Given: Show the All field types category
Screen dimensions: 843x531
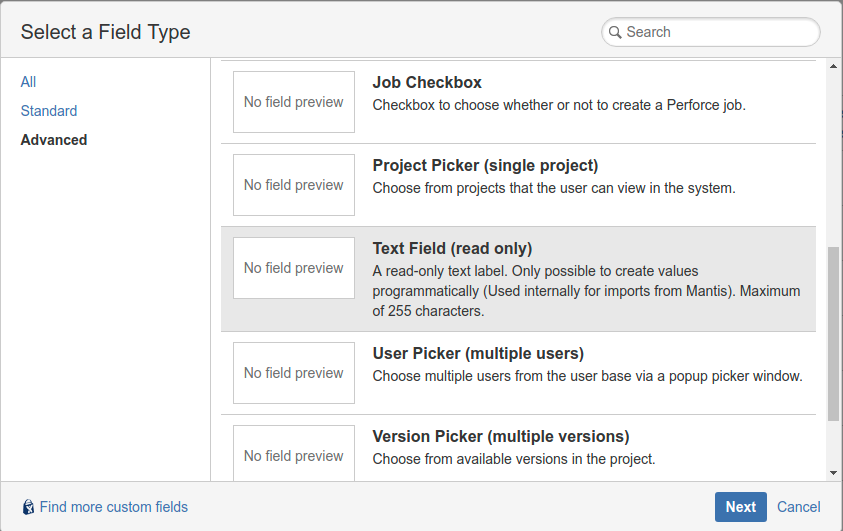Looking at the screenshot, I should click(28, 82).
